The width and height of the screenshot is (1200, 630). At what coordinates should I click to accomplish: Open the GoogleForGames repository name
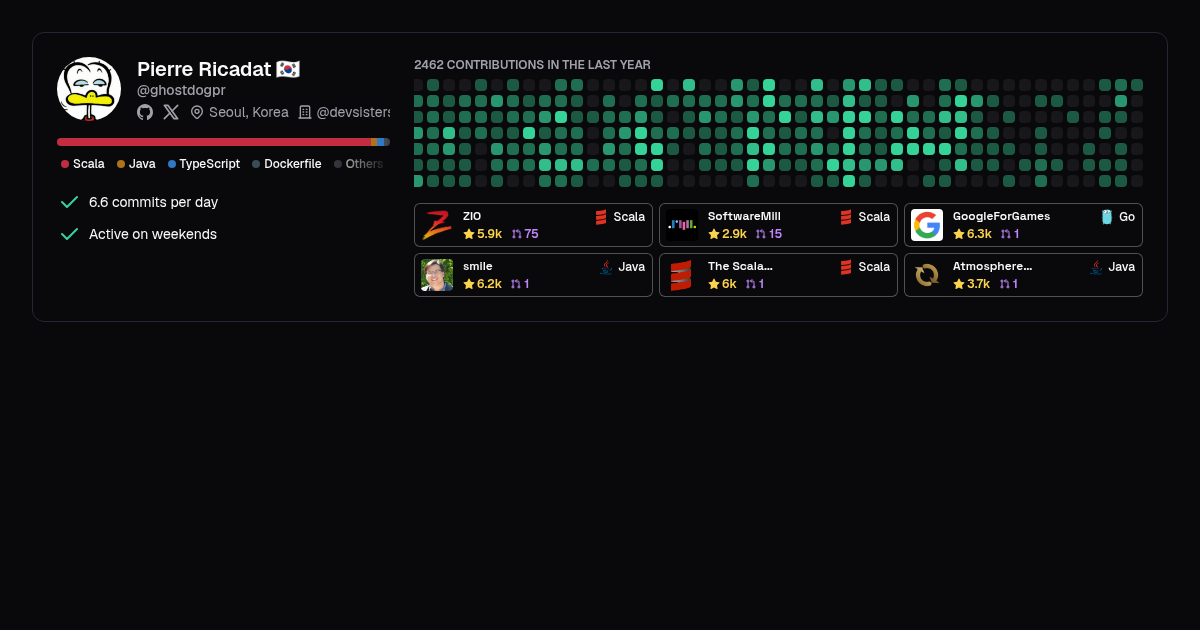(1001, 216)
